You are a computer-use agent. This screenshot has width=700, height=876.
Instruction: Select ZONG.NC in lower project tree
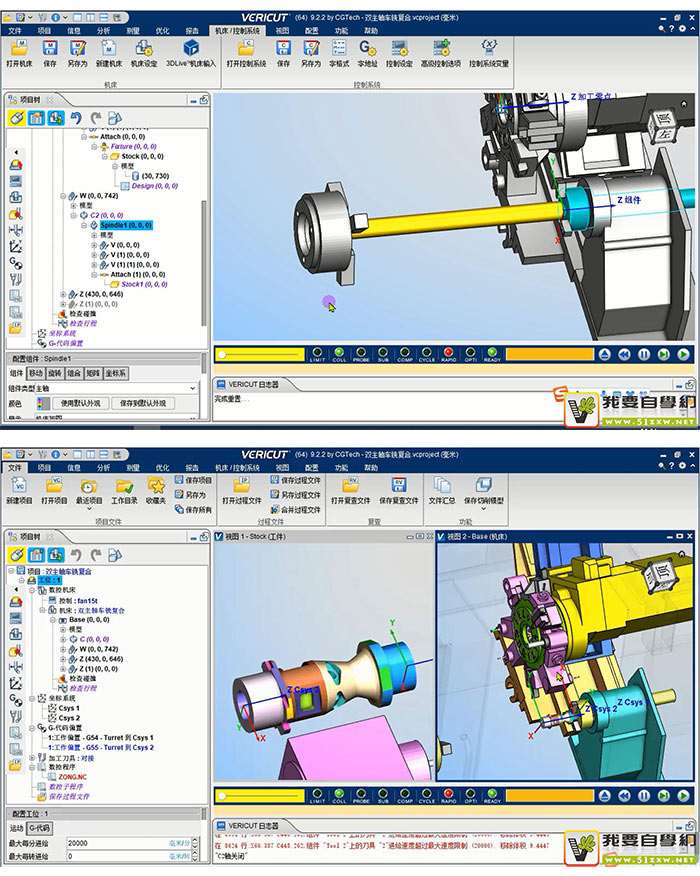73,777
